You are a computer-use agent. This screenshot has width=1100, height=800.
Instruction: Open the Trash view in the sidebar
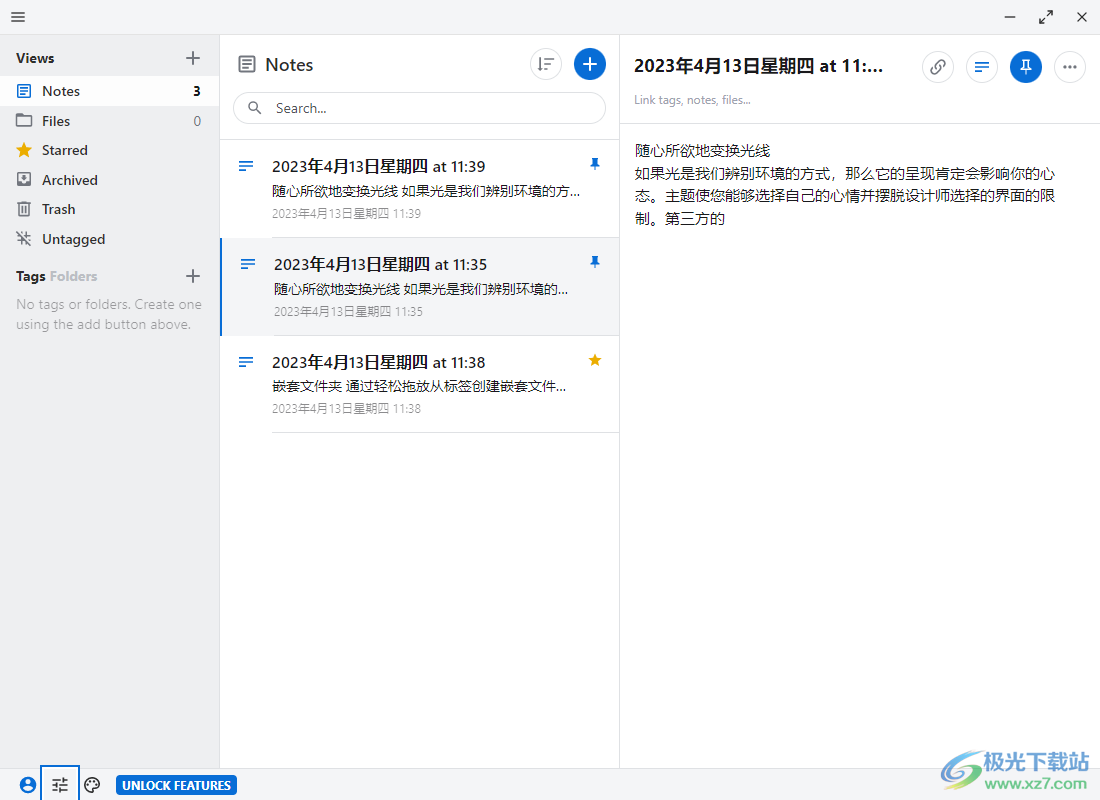click(x=57, y=209)
